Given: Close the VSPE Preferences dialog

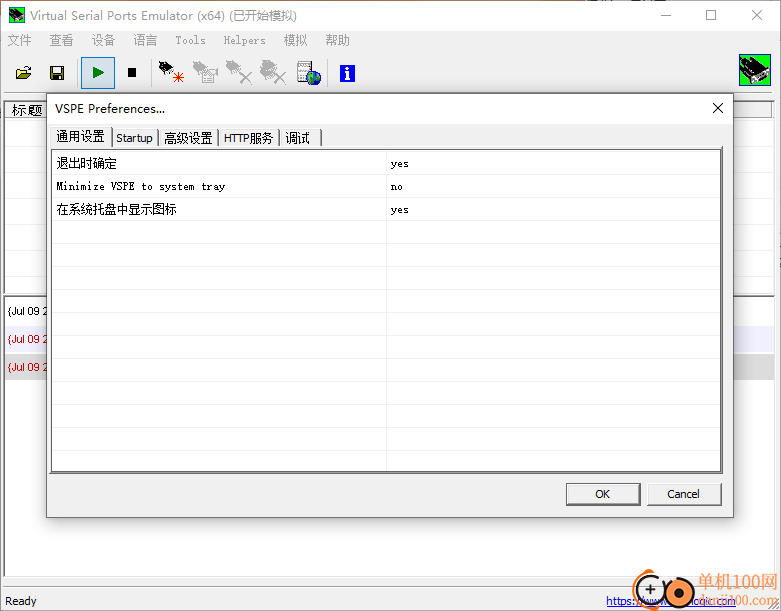Looking at the screenshot, I should pos(718,108).
